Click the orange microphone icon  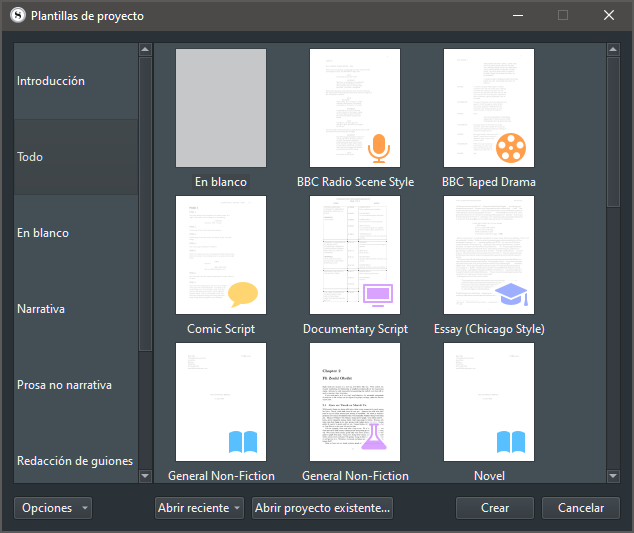[379, 148]
